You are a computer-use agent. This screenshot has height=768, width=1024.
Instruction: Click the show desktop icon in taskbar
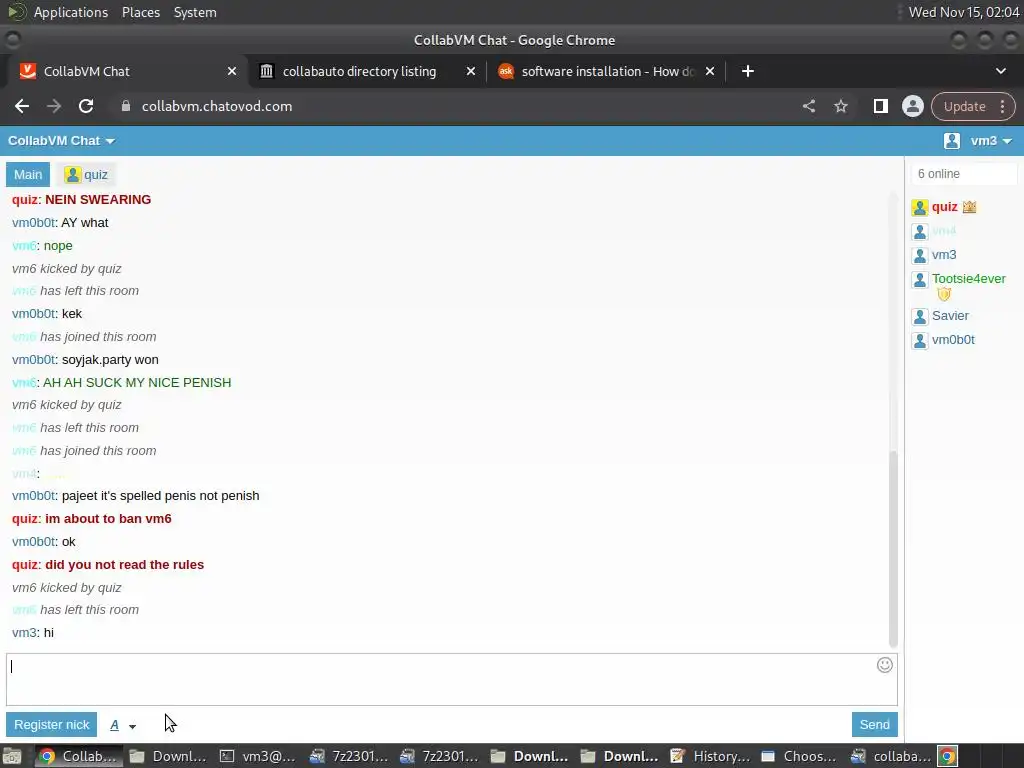(x=12, y=756)
